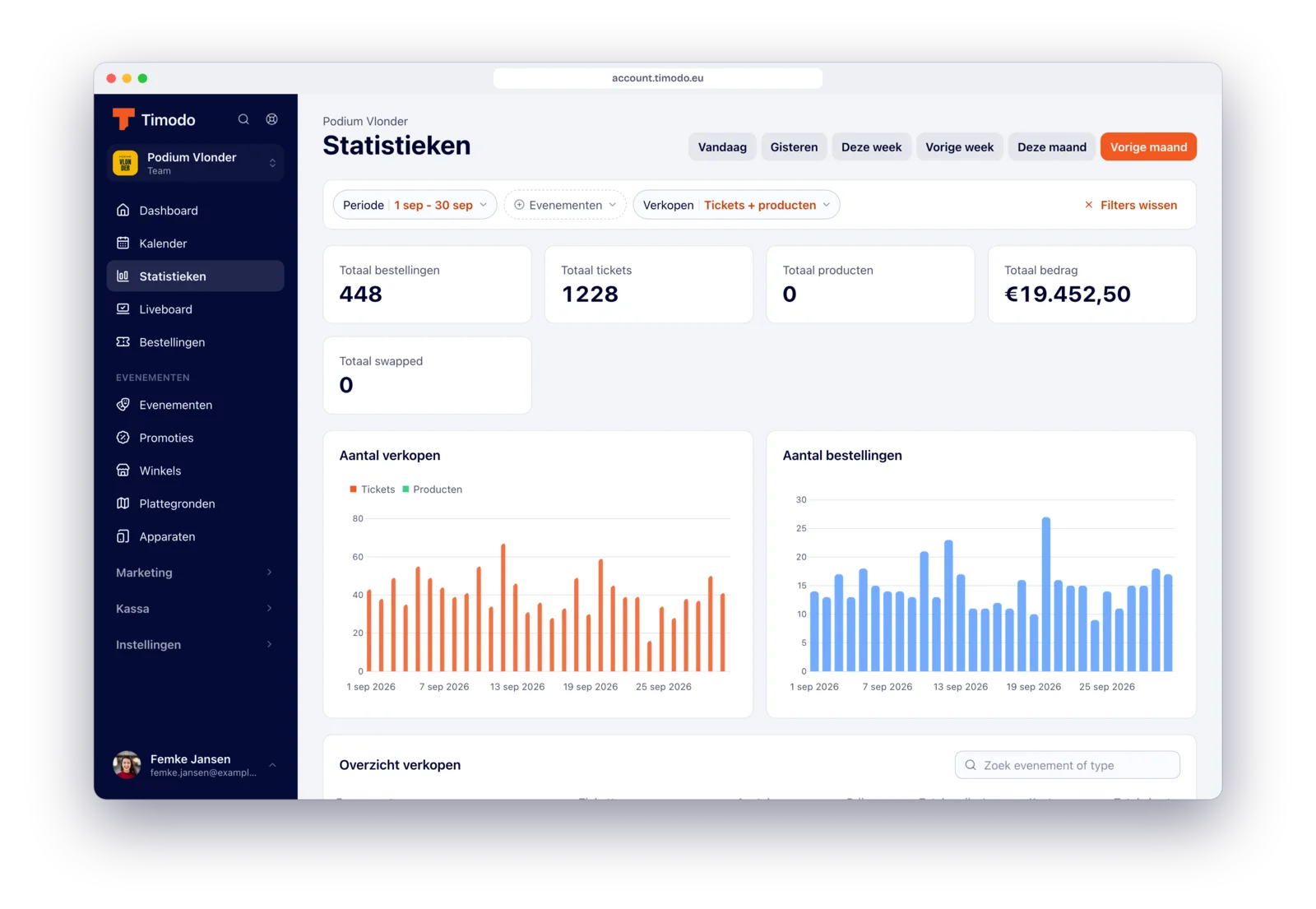Click plus icon in Evenementen filter
Image resolution: width=1316 pixels, height=909 pixels.
click(519, 205)
